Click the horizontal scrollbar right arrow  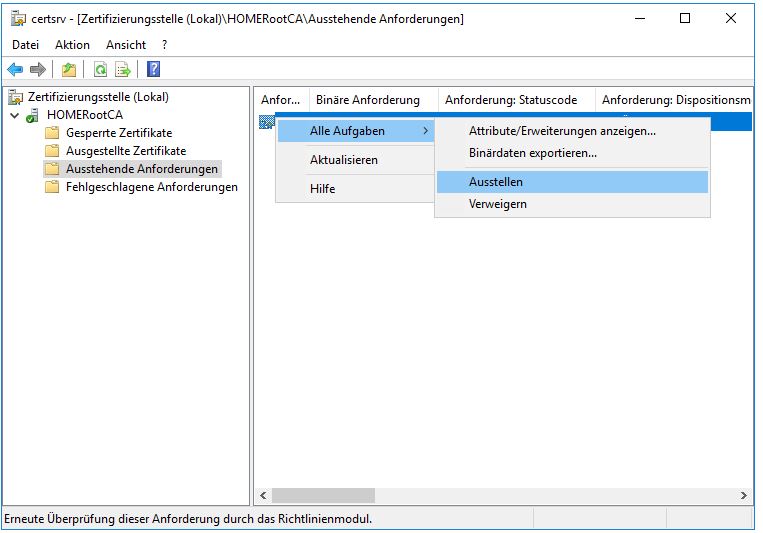point(743,495)
